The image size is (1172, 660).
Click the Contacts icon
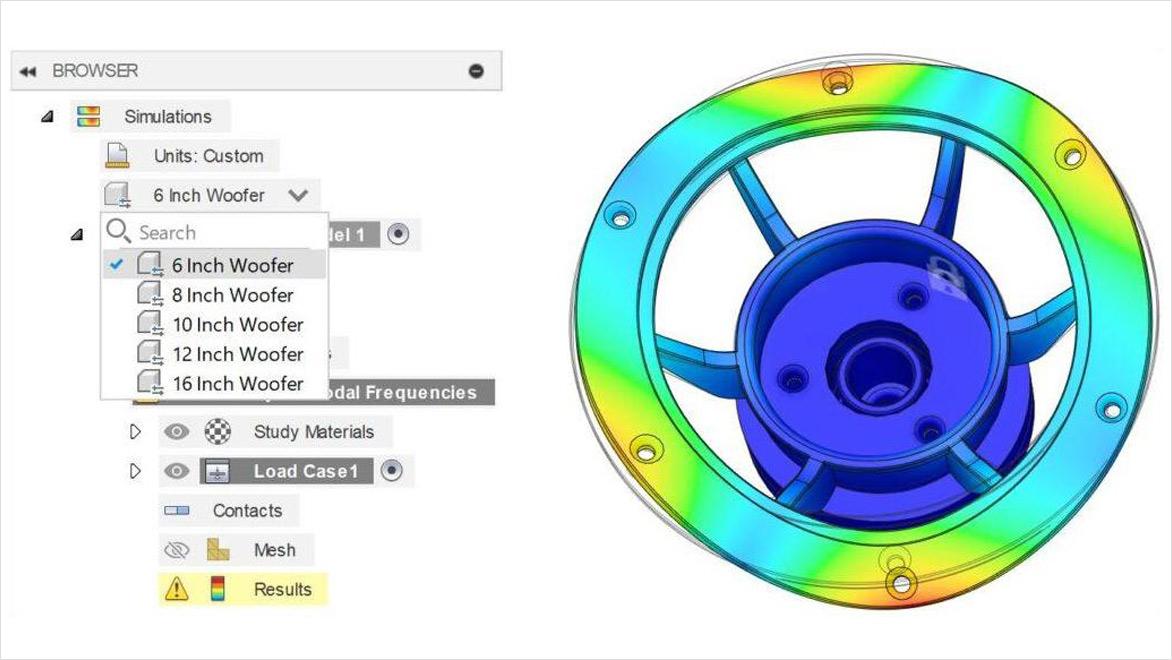click(176, 511)
